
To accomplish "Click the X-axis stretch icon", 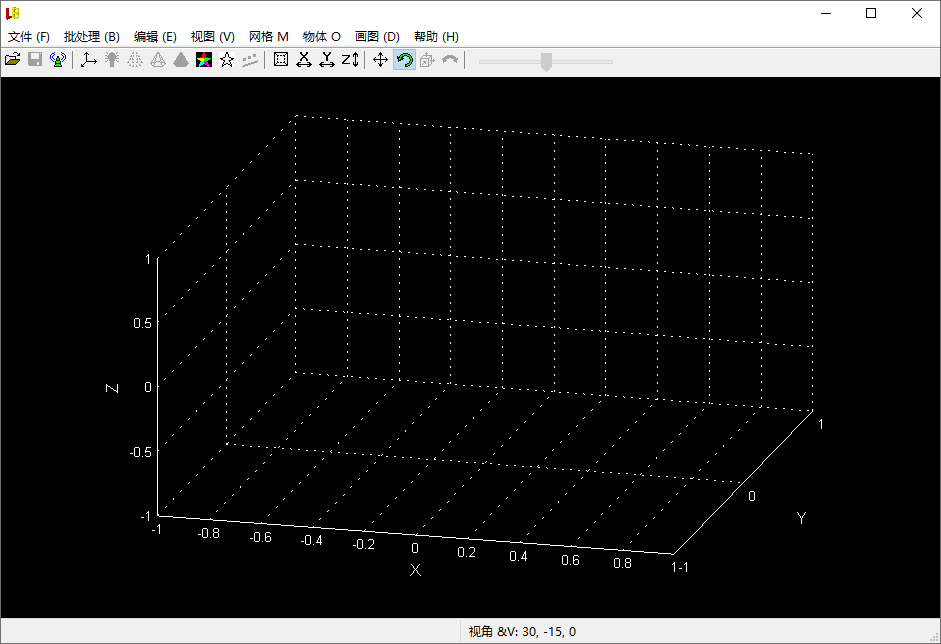I will click(304, 59).
